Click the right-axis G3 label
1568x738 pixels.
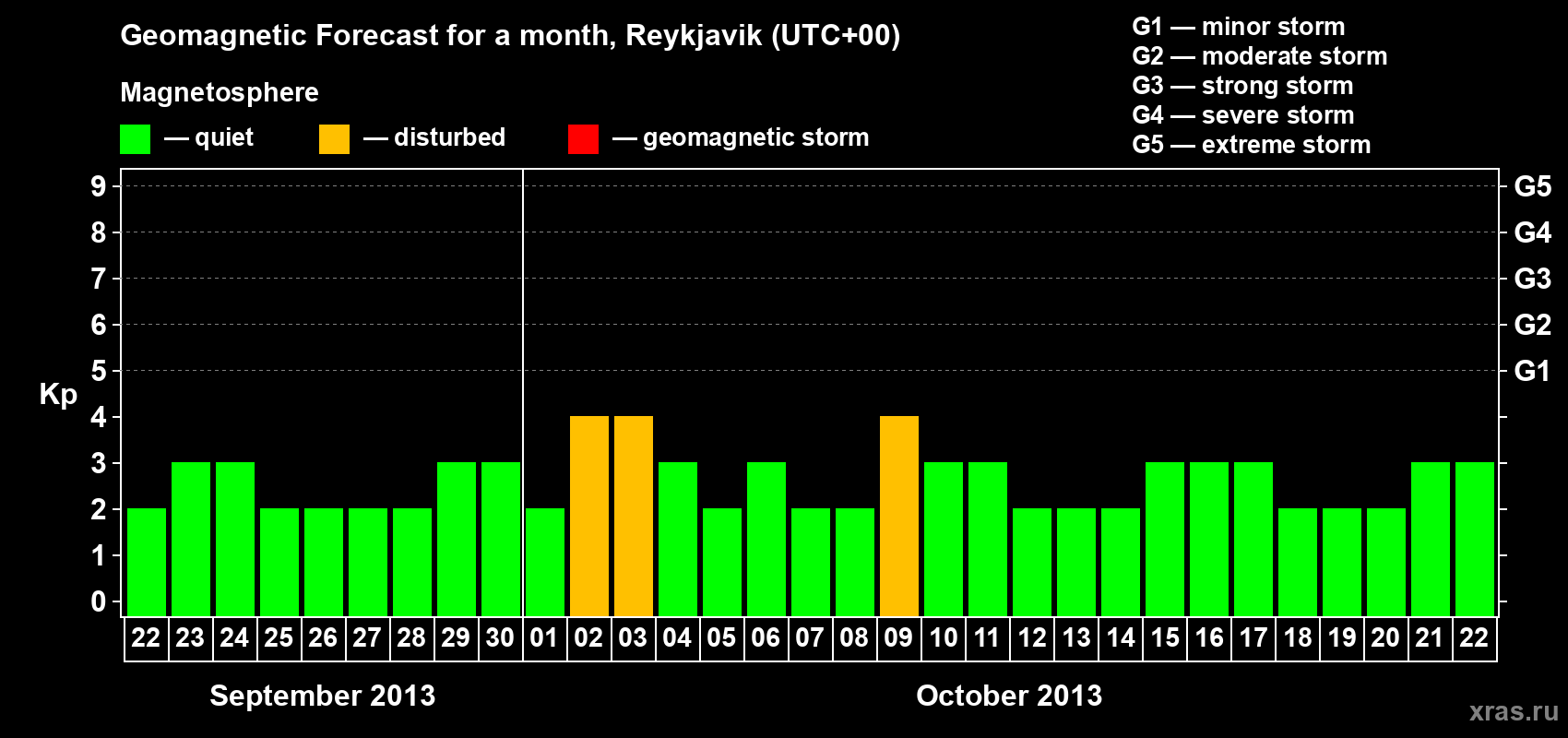coord(1533,279)
